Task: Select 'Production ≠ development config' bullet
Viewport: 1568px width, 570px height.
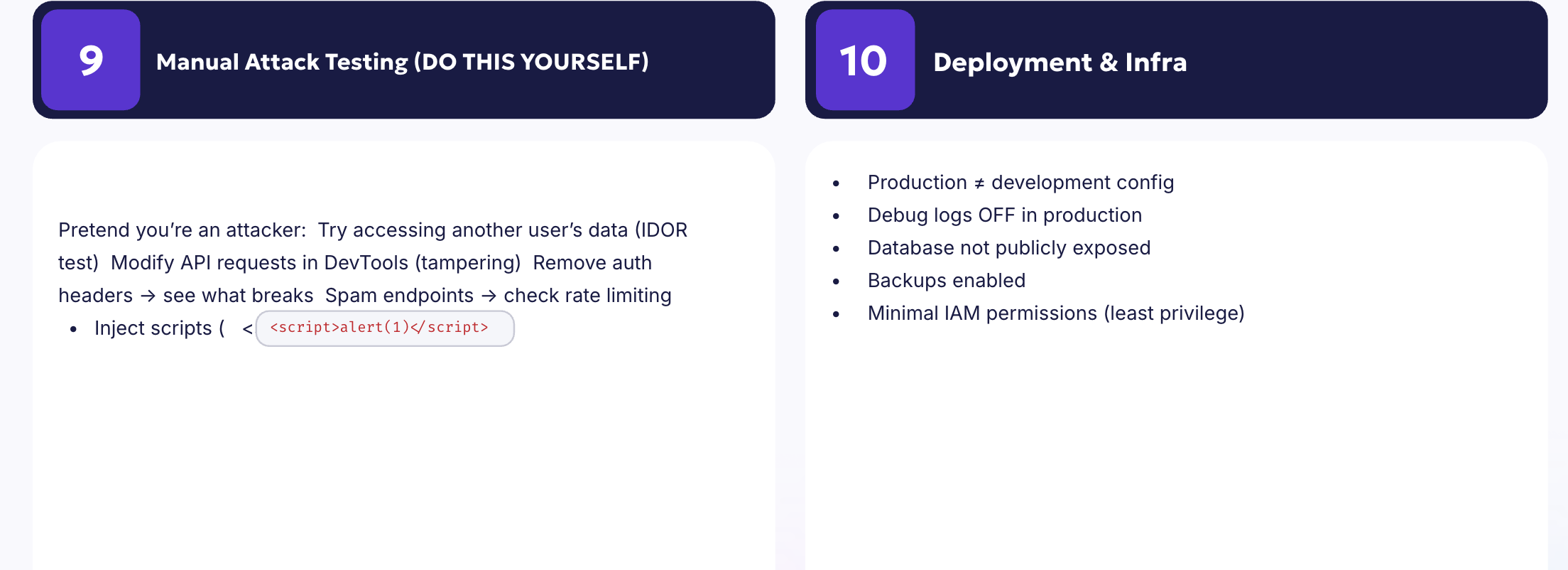Action: (x=1021, y=183)
